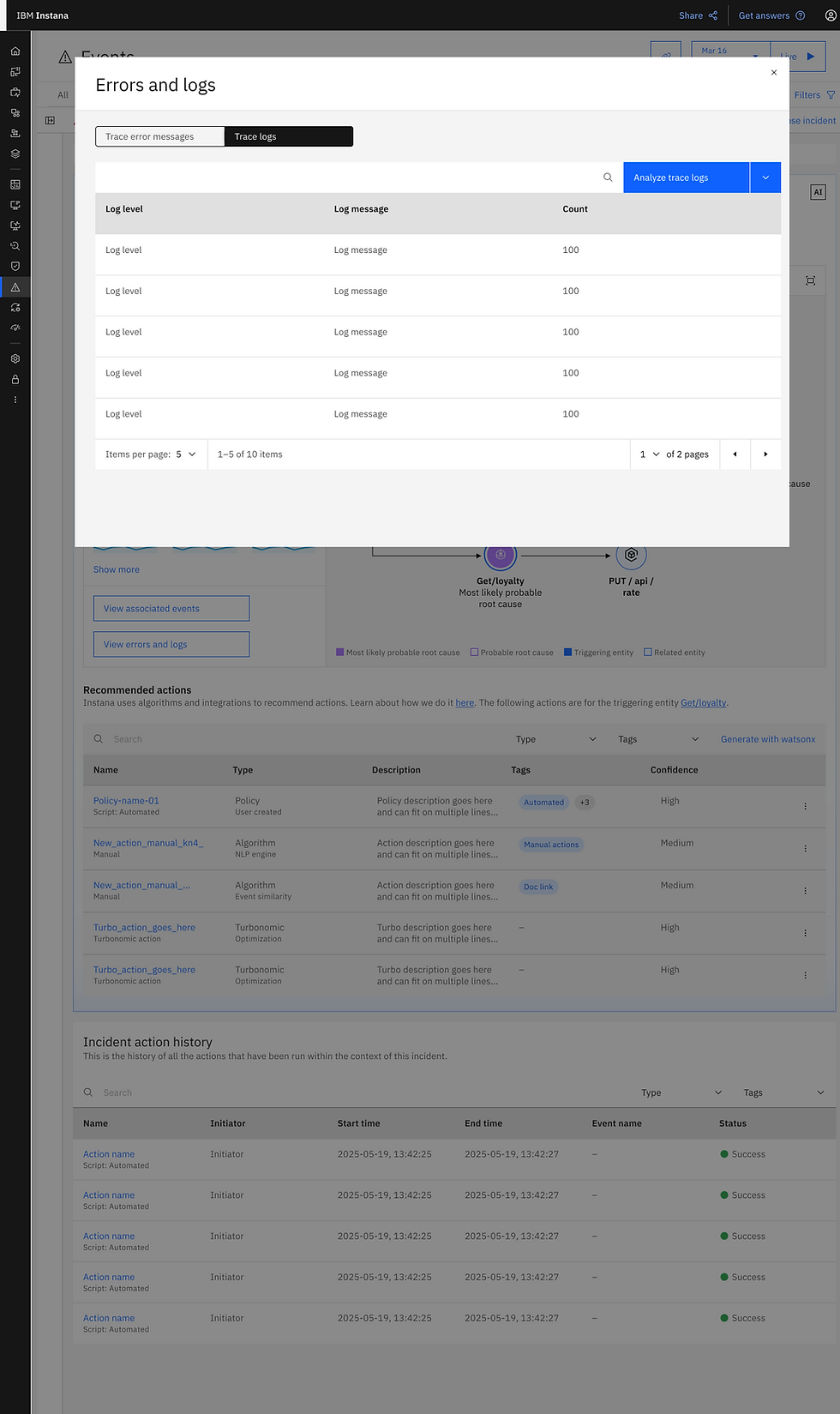Open the shield checkmark sidebar icon
This screenshot has height=1414, width=840.
click(x=15, y=267)
